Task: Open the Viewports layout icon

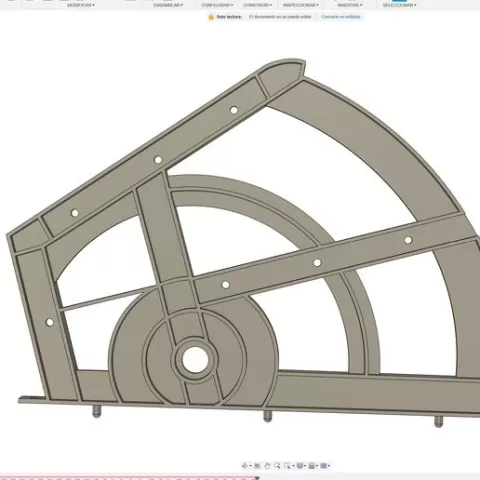Action: (x=323, y=466)
